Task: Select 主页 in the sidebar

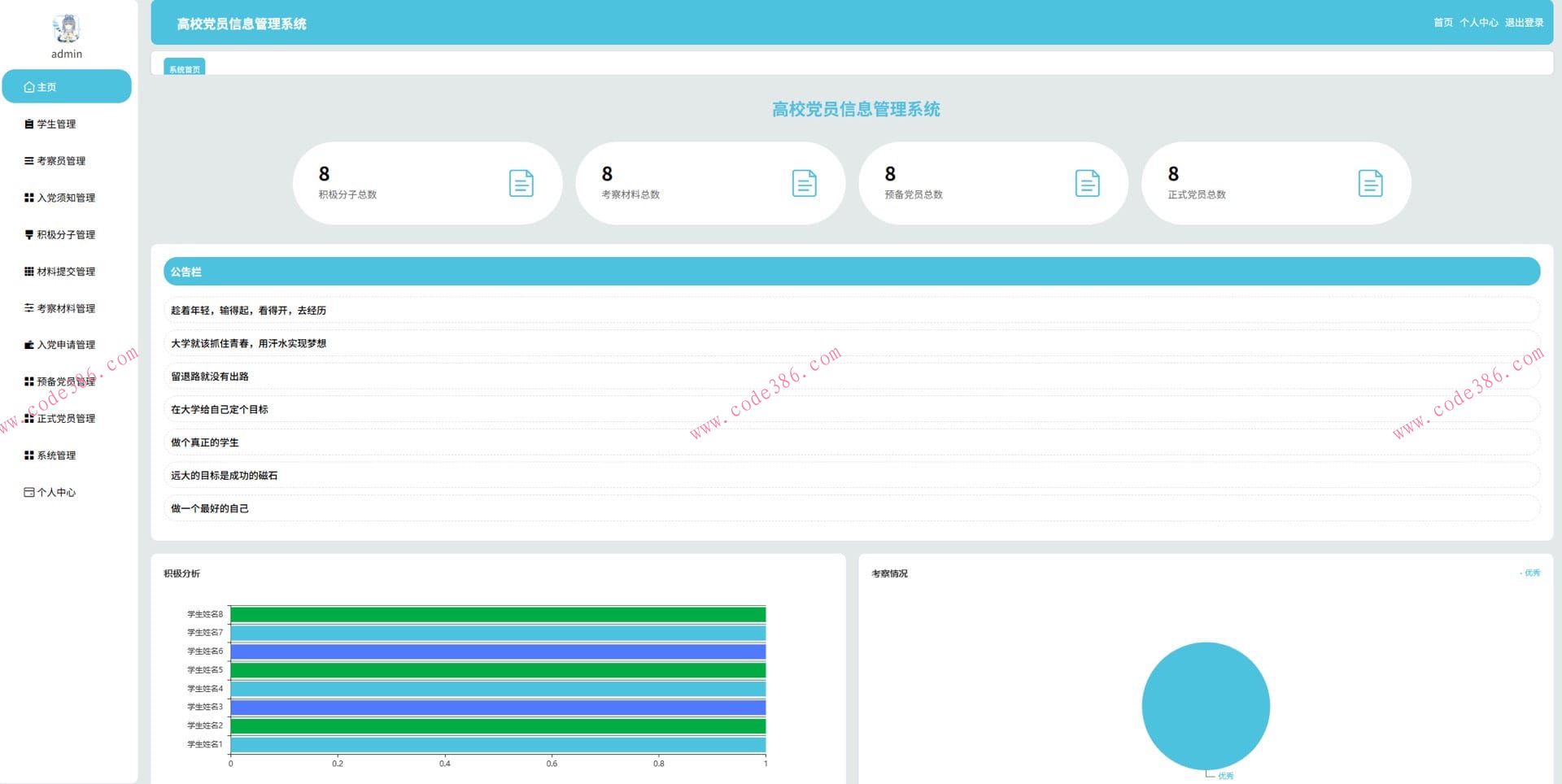Action: point(67,87)
